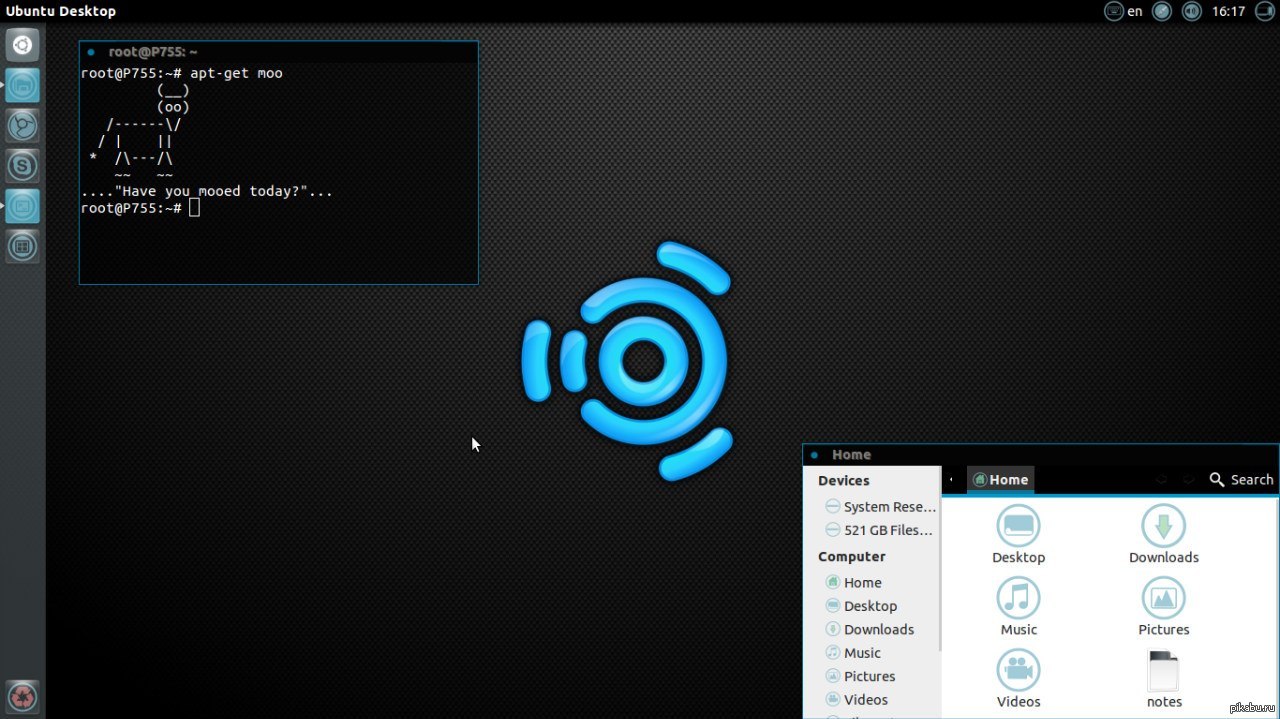Open Skype from the launcher
The image size is (1280, 719).
[22, 165]
